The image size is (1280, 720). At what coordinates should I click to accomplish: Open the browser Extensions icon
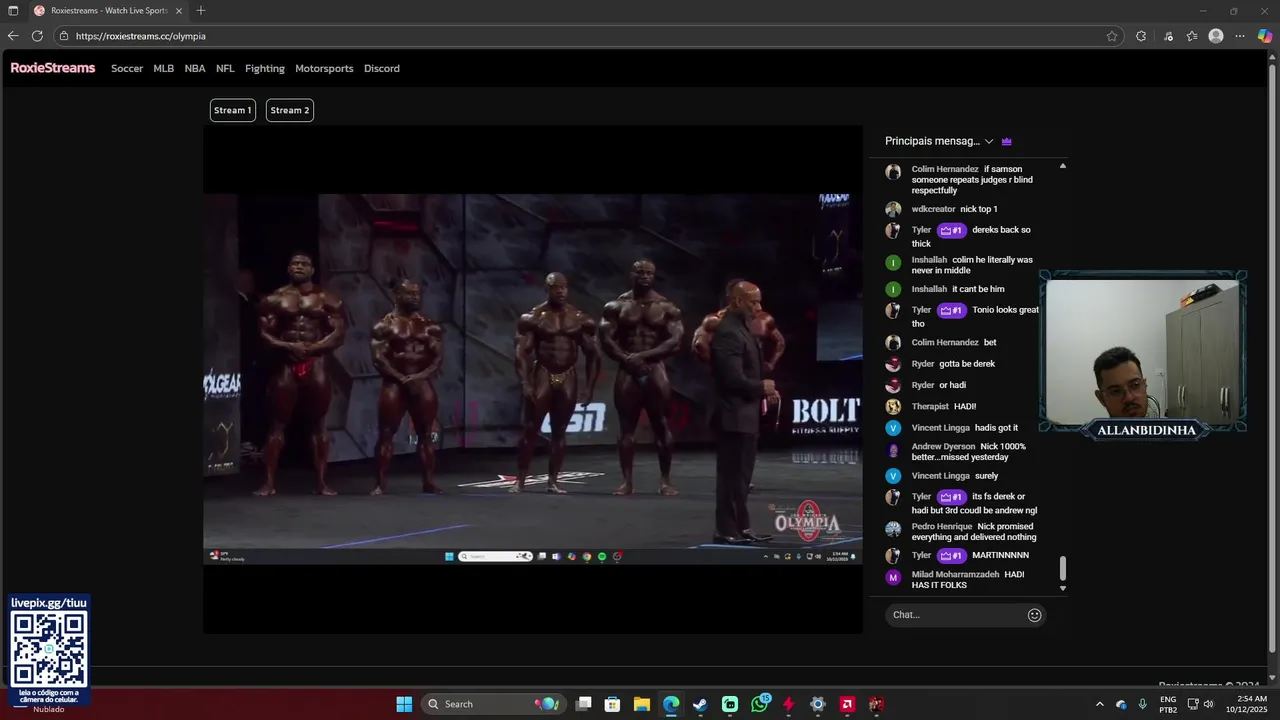1141,36
